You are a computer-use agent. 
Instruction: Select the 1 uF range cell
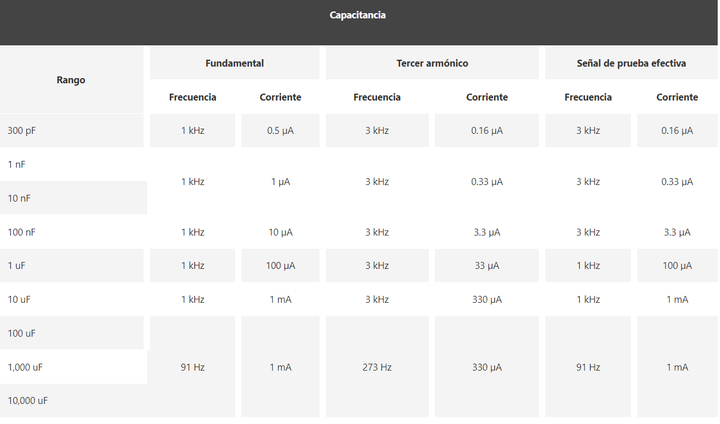coord(17,266)
